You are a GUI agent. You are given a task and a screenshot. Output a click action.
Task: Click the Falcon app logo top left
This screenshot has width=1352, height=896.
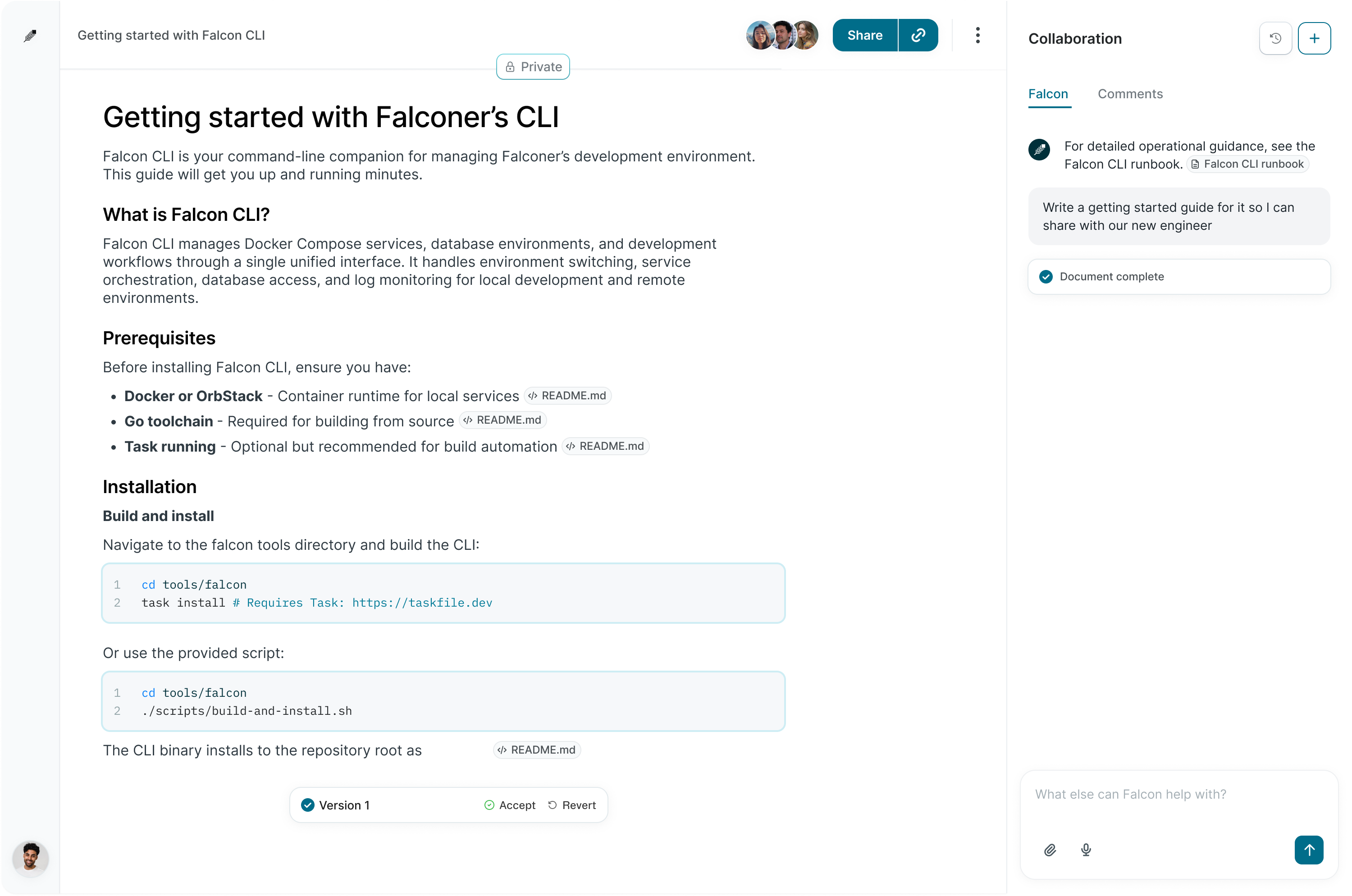(x=30, y=36)
